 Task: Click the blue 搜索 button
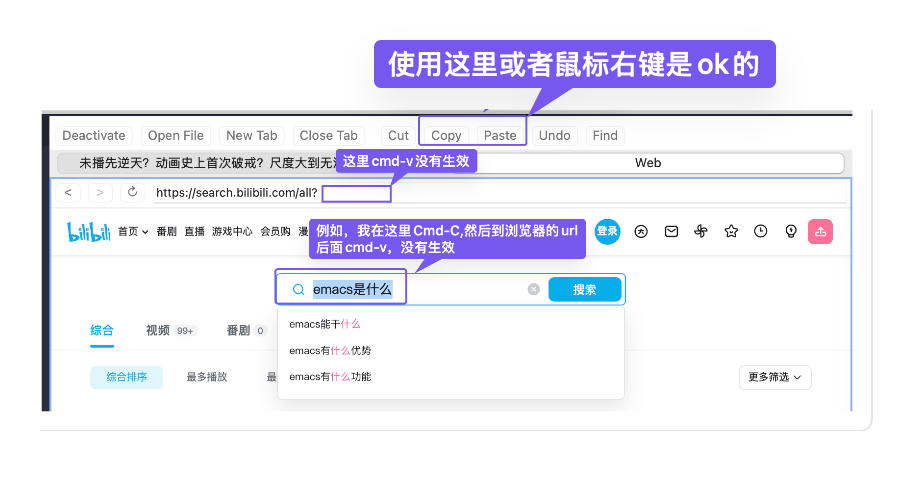click(585, 289)
